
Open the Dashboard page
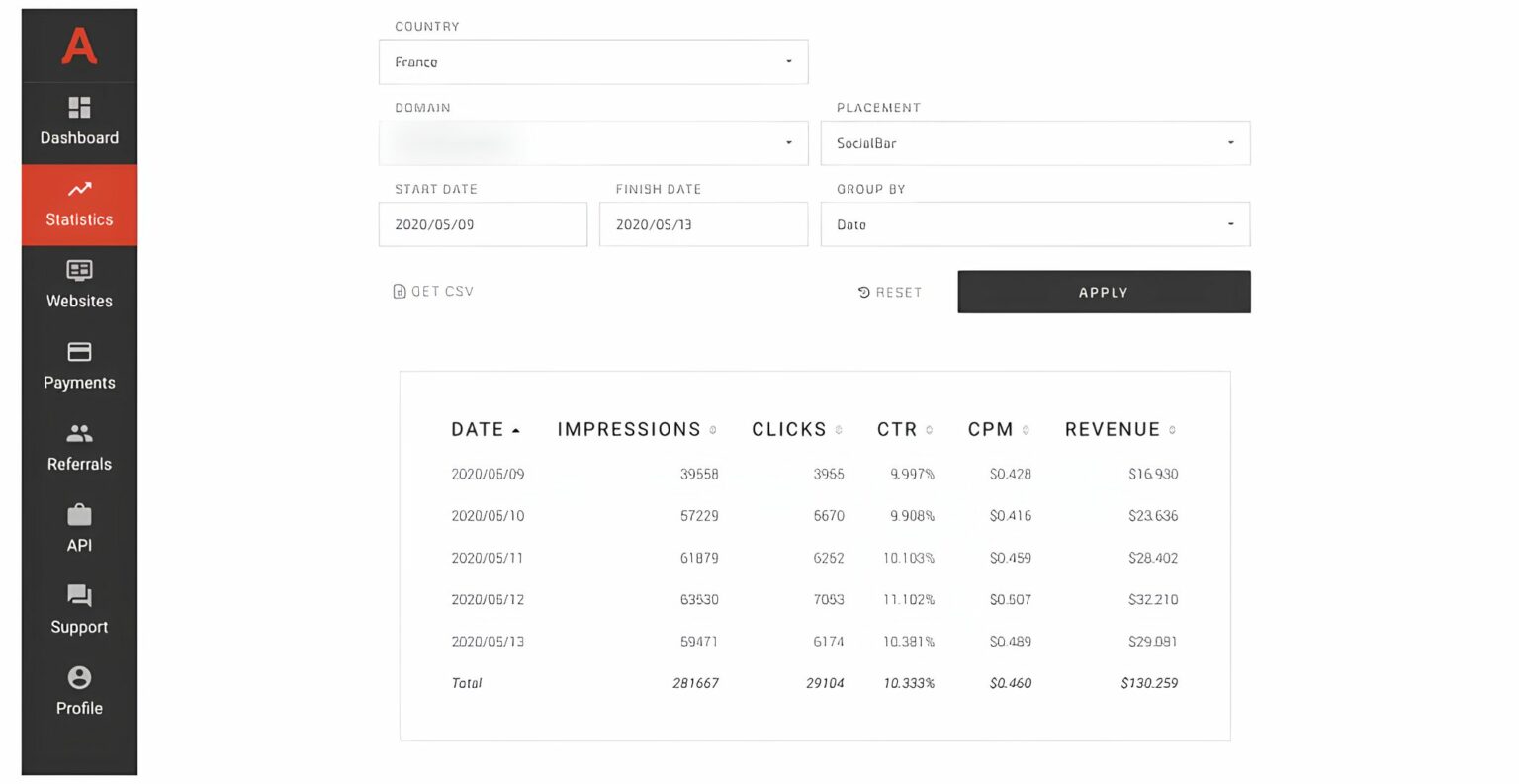(x=79, y=124)
